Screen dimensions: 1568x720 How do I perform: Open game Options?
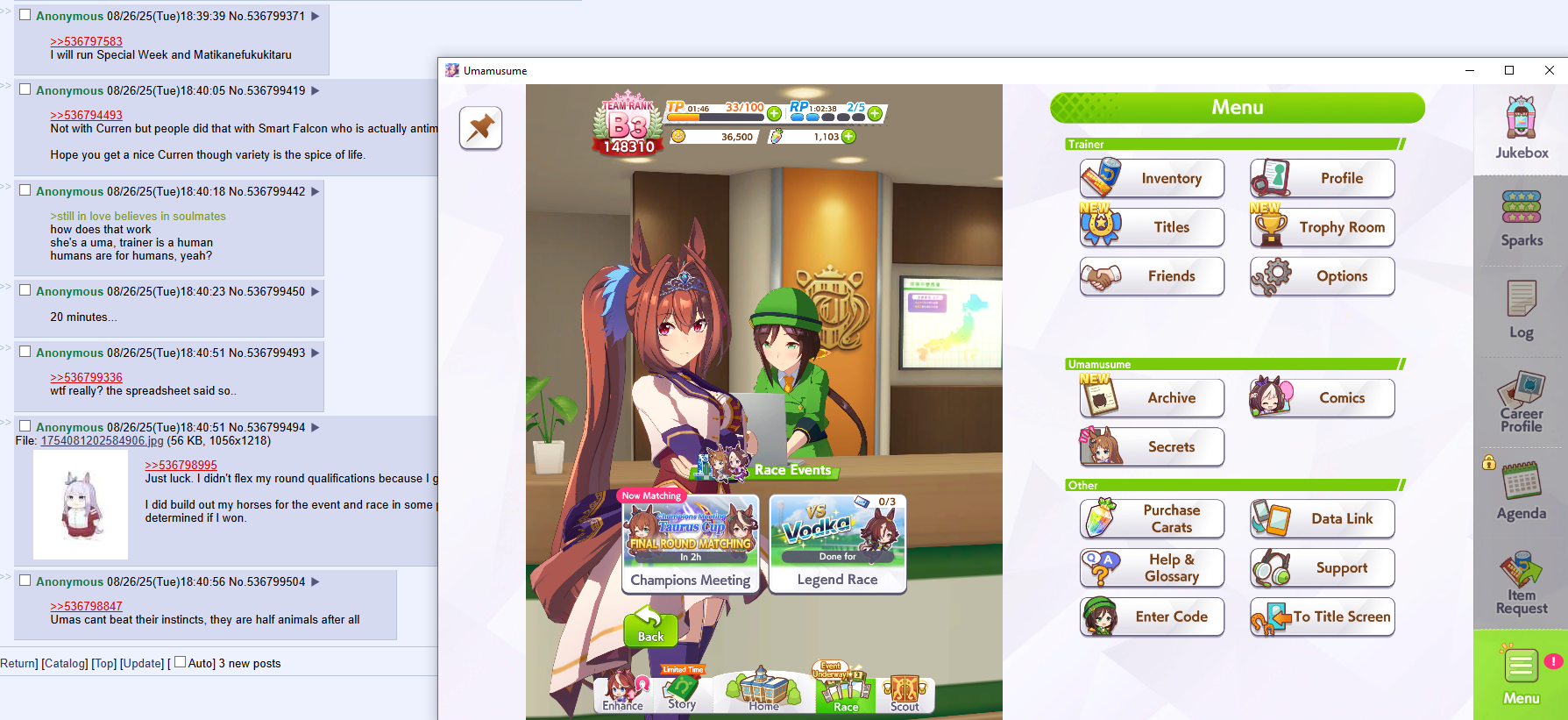click(x=1322, y=276)
